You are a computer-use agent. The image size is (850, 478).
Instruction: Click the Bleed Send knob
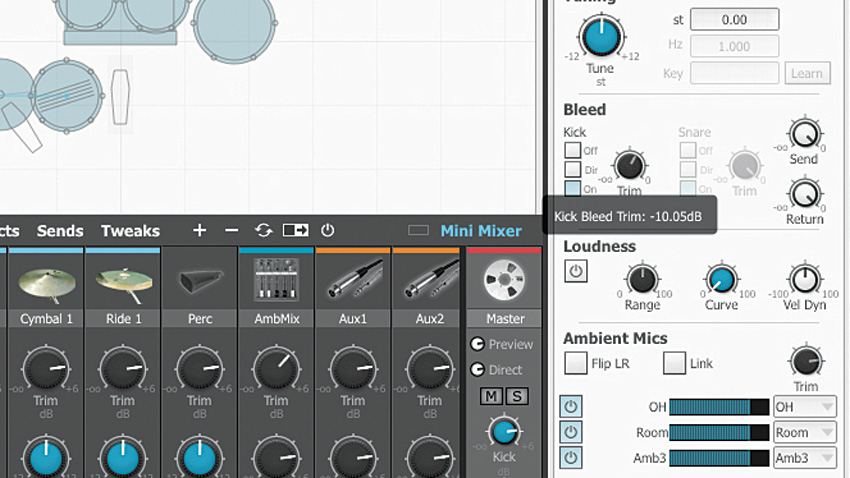805,133
